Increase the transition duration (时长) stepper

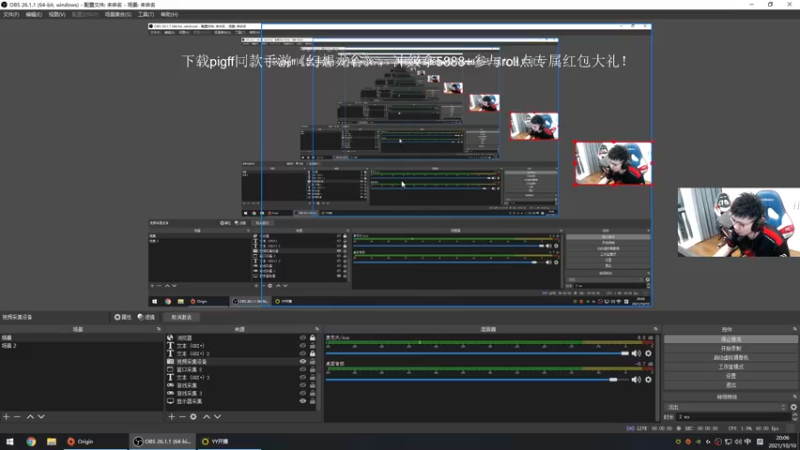794,415
